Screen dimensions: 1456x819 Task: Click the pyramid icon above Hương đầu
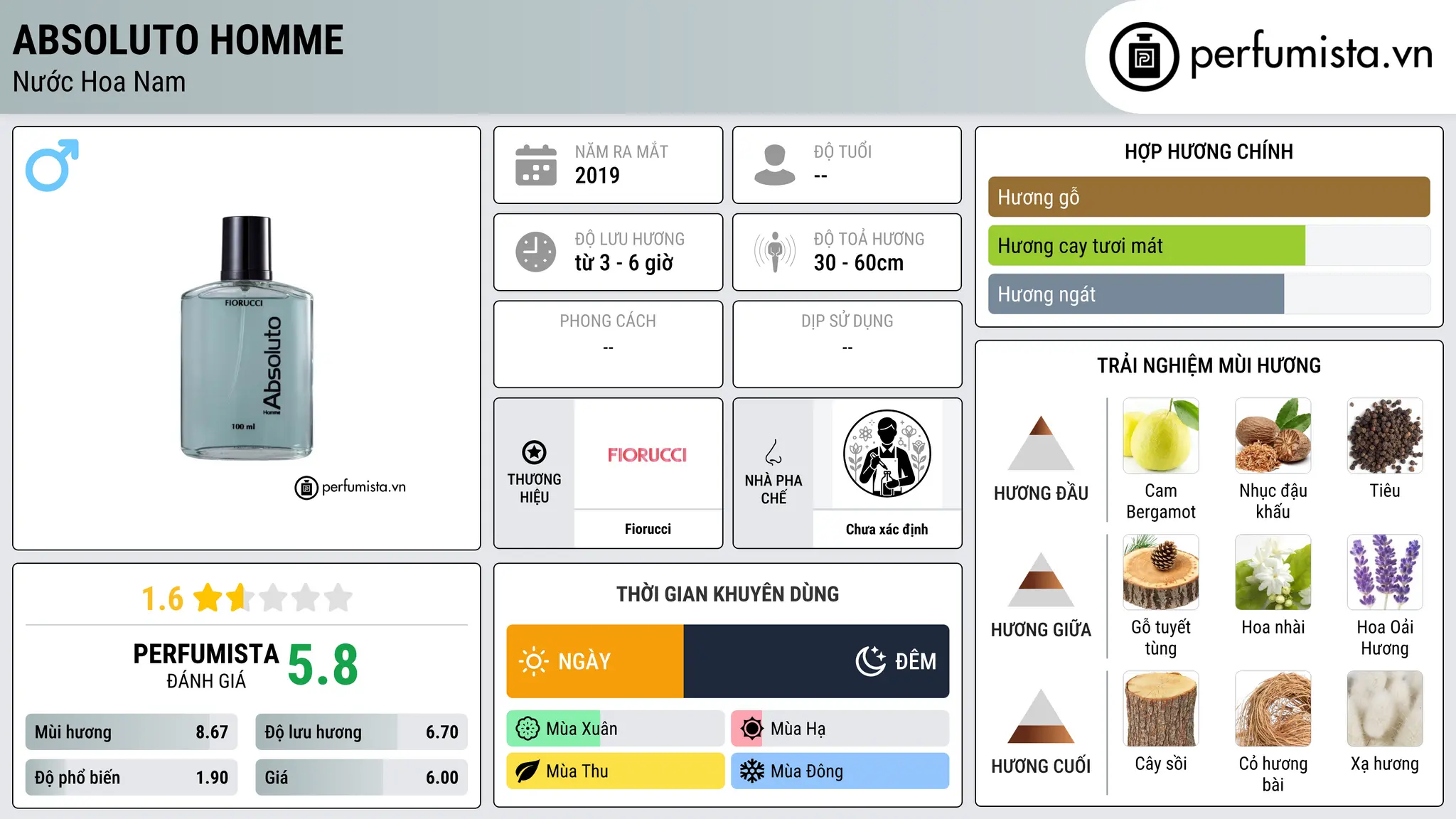(x=1041, y=443)
